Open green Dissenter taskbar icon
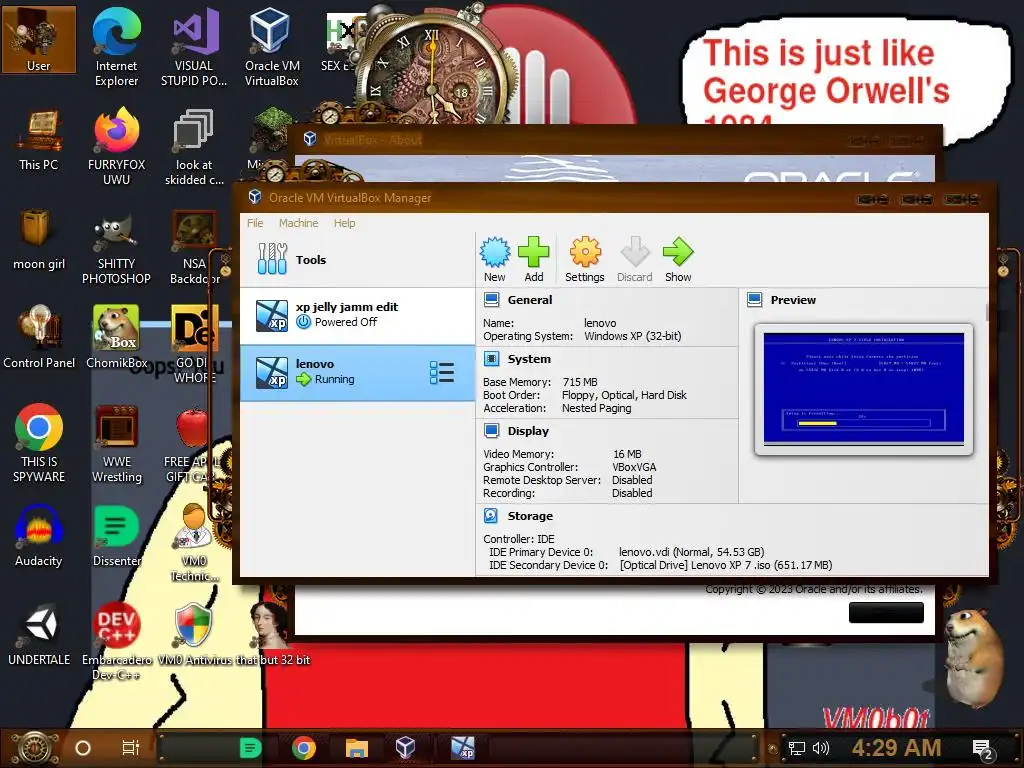Viewport: 1024px width, 768px height. (250, 748)
